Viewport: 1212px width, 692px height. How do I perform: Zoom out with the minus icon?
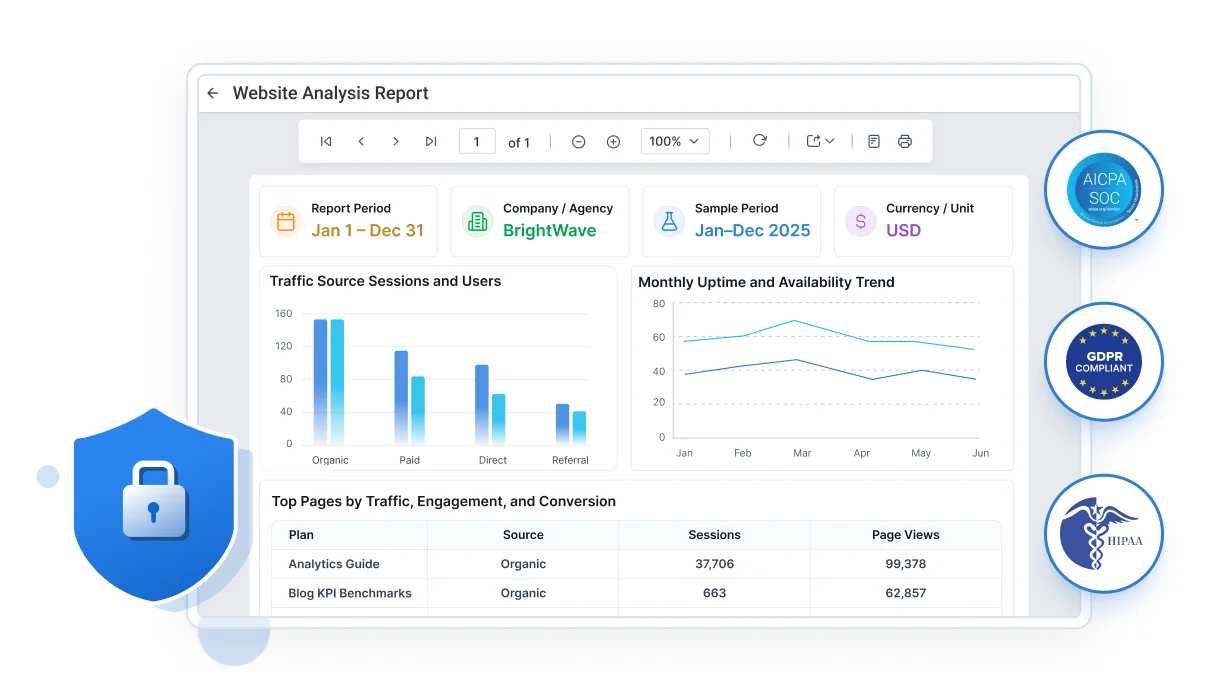click(578, 142)
